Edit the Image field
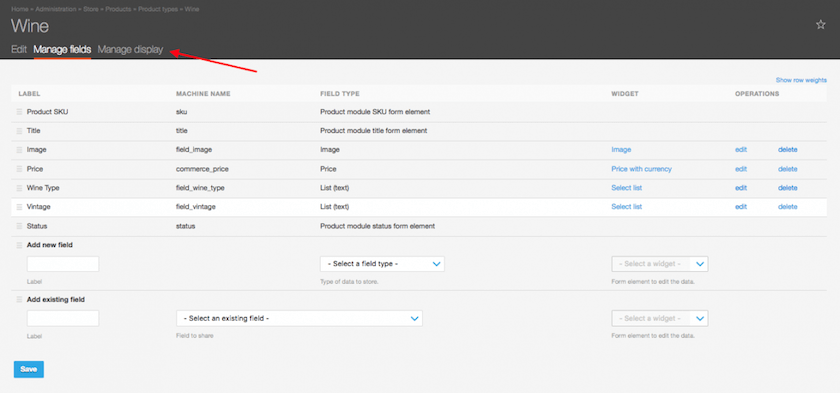840x393 pixels. 741,150
